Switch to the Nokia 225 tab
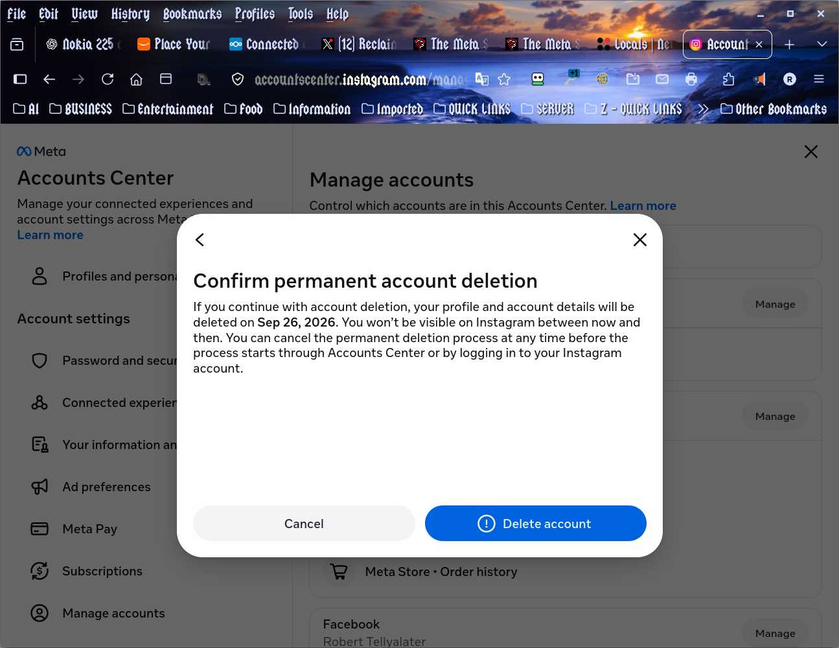This screenshot has height=648, width=839. pos(83,44)
